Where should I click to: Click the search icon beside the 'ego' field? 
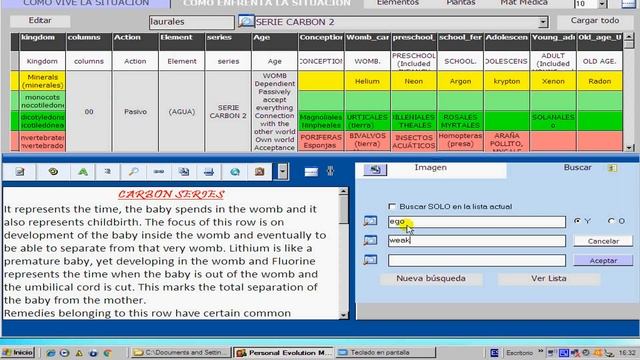point(370,221)
